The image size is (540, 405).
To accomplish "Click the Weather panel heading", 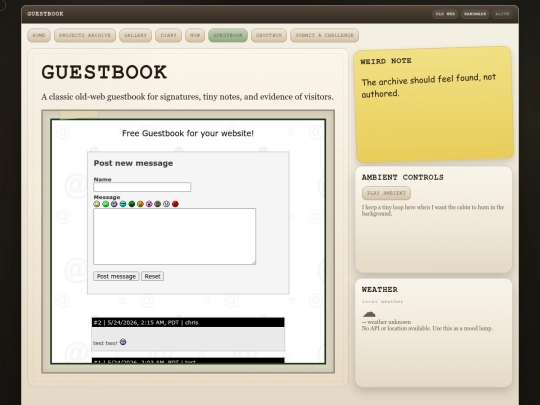I will pyautogui.click(x=380, y=290).
